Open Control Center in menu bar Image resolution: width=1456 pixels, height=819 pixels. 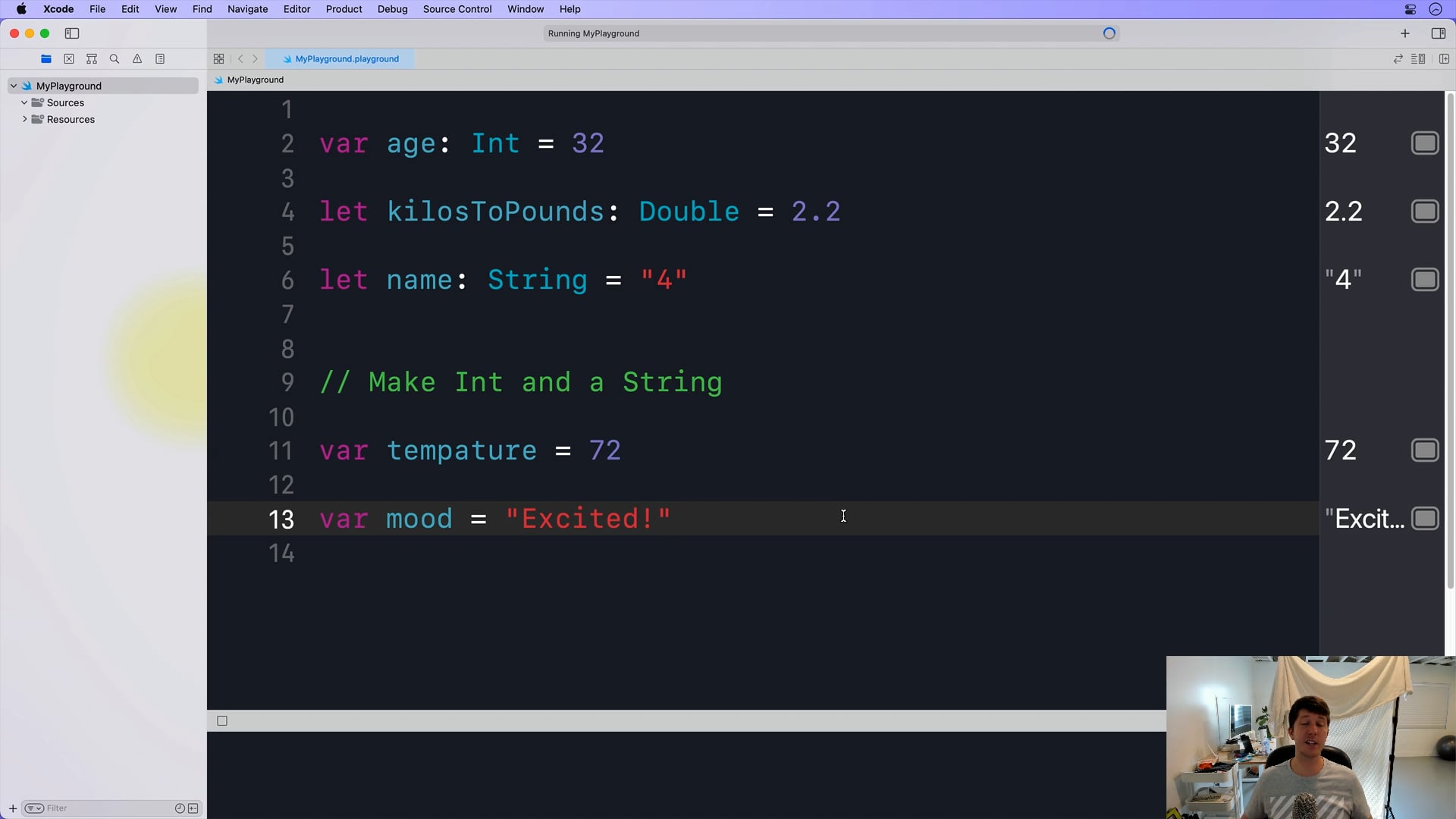1410,9
